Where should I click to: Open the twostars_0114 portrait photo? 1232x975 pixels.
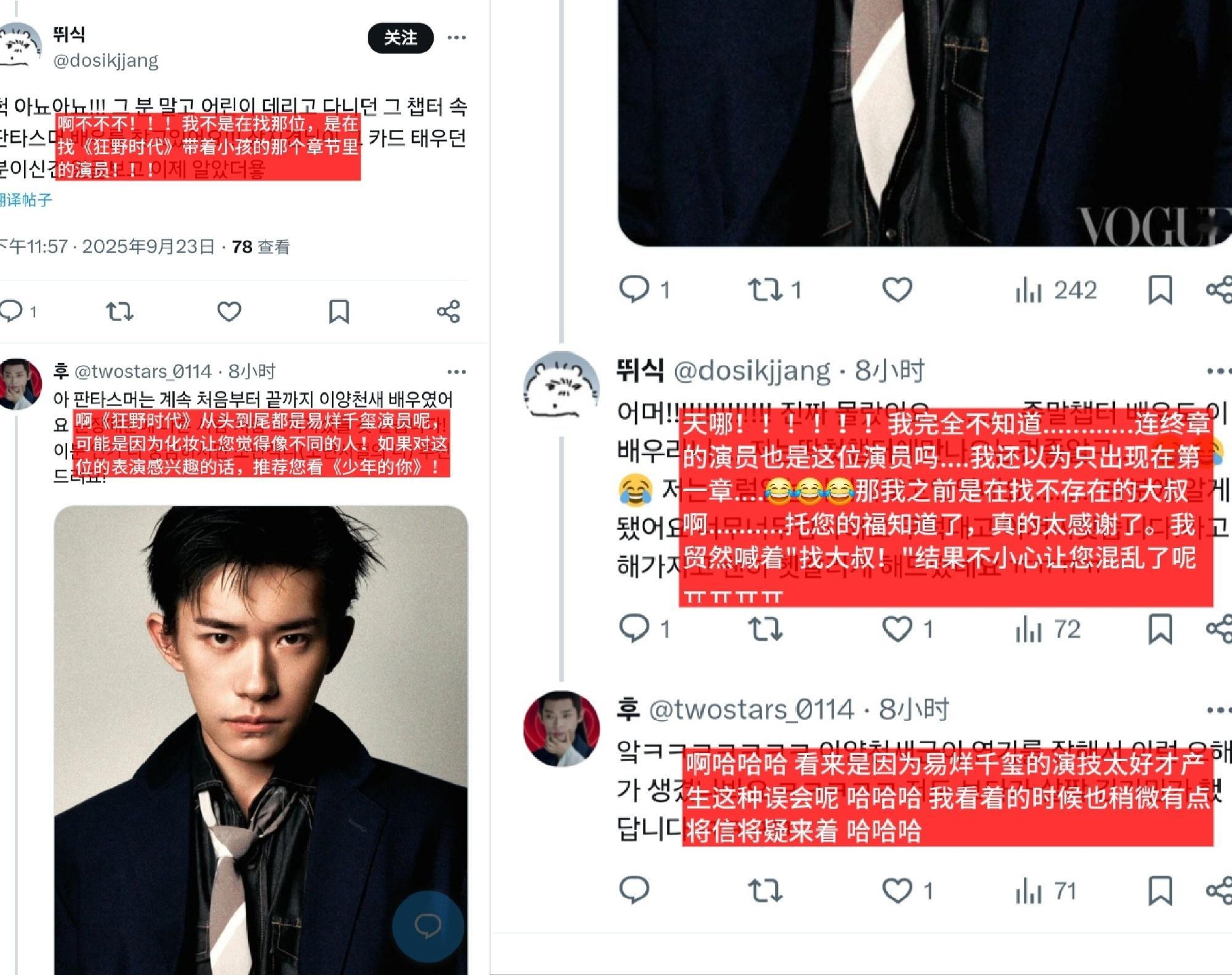[x=261, y=740]
